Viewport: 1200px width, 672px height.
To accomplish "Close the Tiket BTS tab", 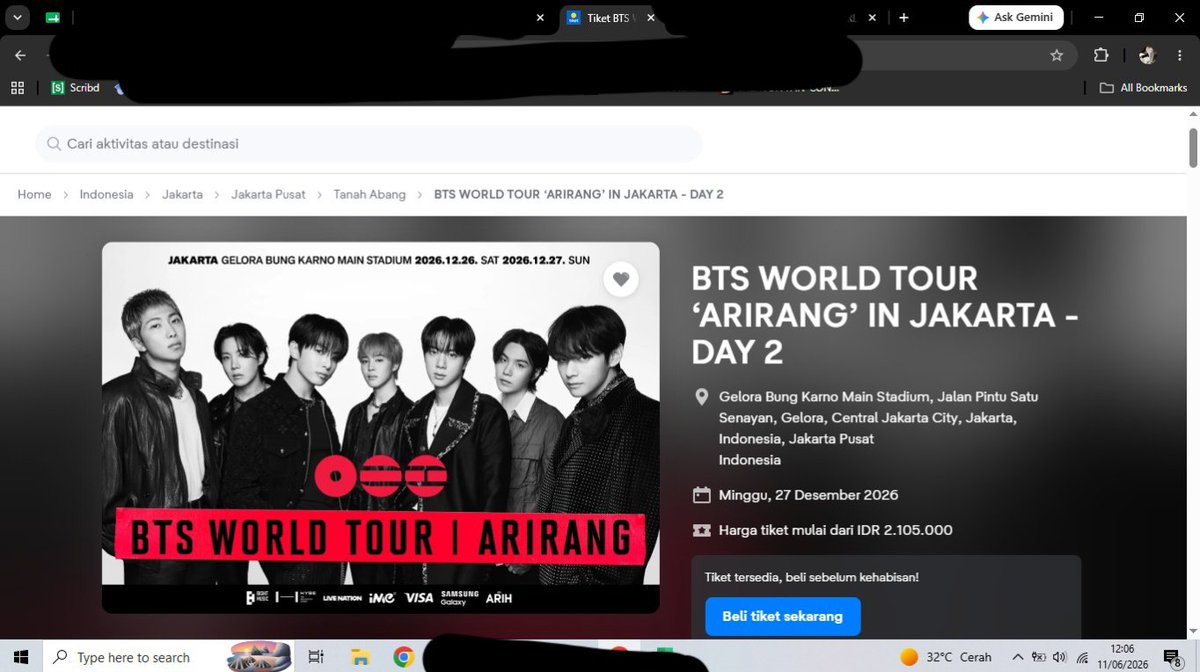I will [x=652, y=18].
